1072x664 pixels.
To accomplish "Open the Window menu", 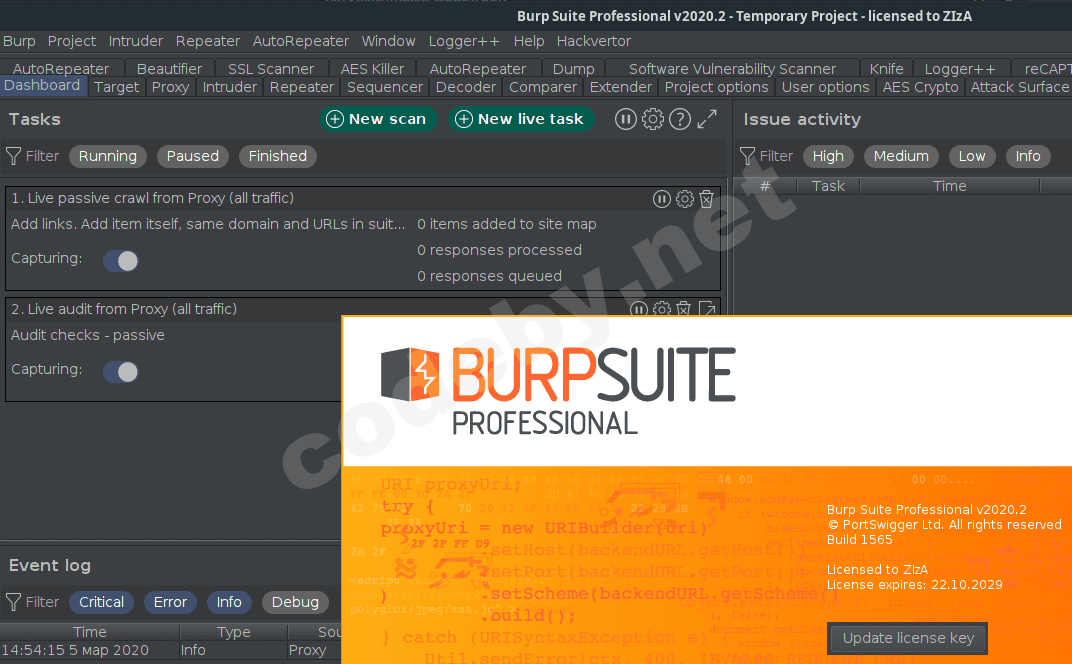I will pyautogui.click(x=388, y=41).
